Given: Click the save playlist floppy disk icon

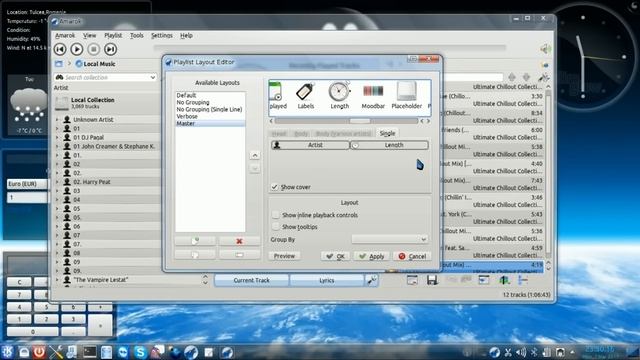Looking at the screenshot, I should (x=432, y=280).
